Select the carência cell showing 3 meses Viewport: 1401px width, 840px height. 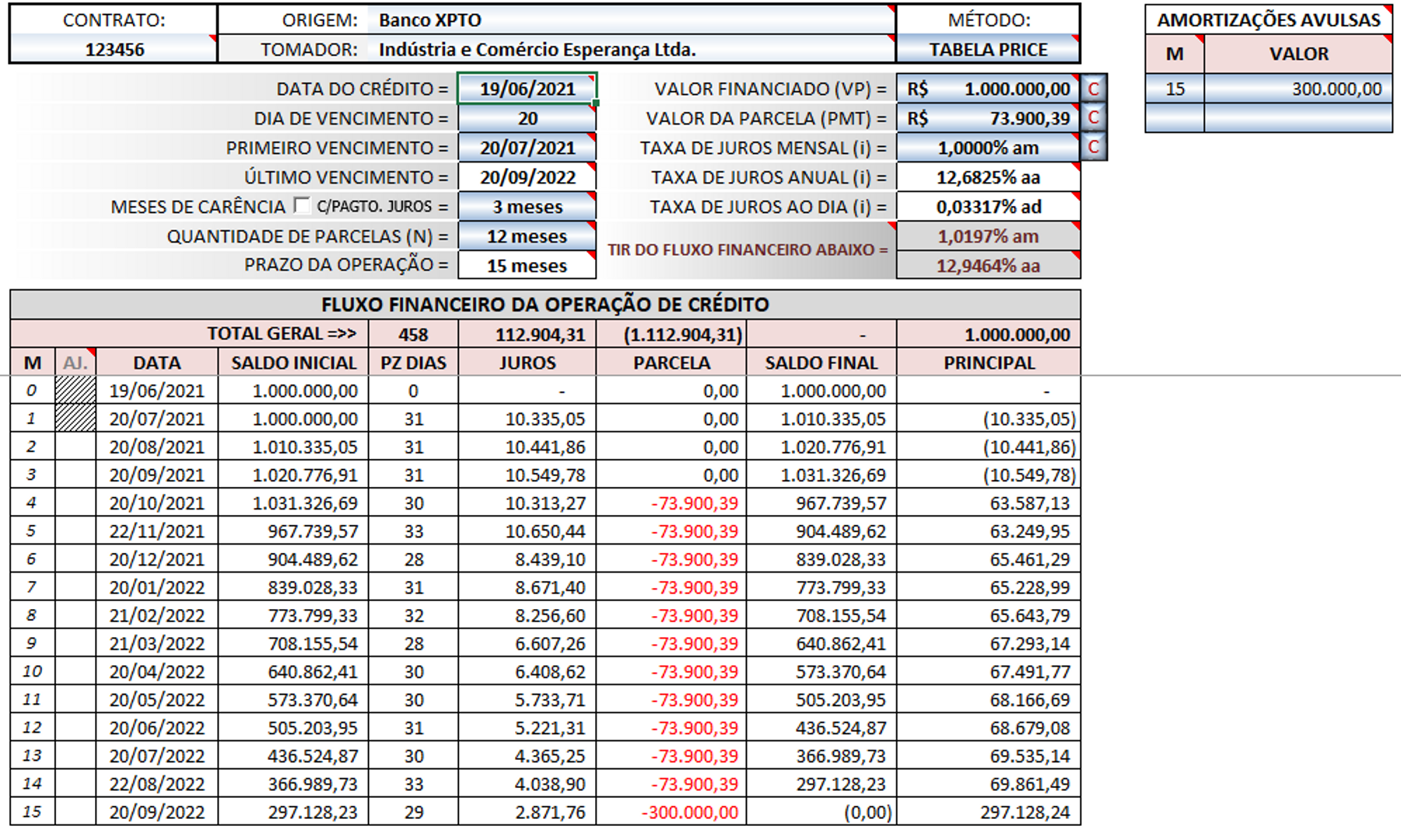coord(527,207)
